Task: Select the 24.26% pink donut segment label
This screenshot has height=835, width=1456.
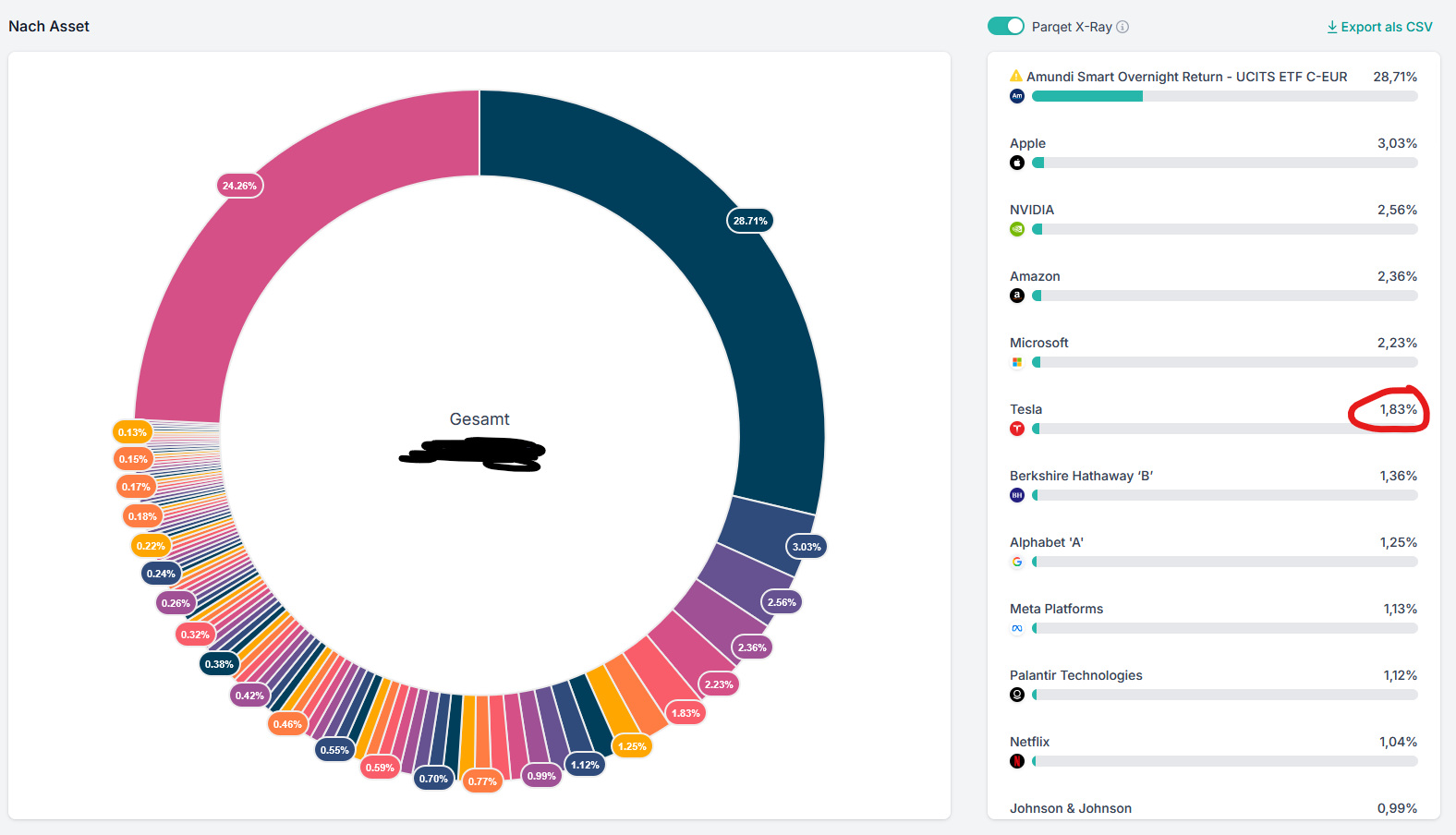Action: click(x=240, y=186)
